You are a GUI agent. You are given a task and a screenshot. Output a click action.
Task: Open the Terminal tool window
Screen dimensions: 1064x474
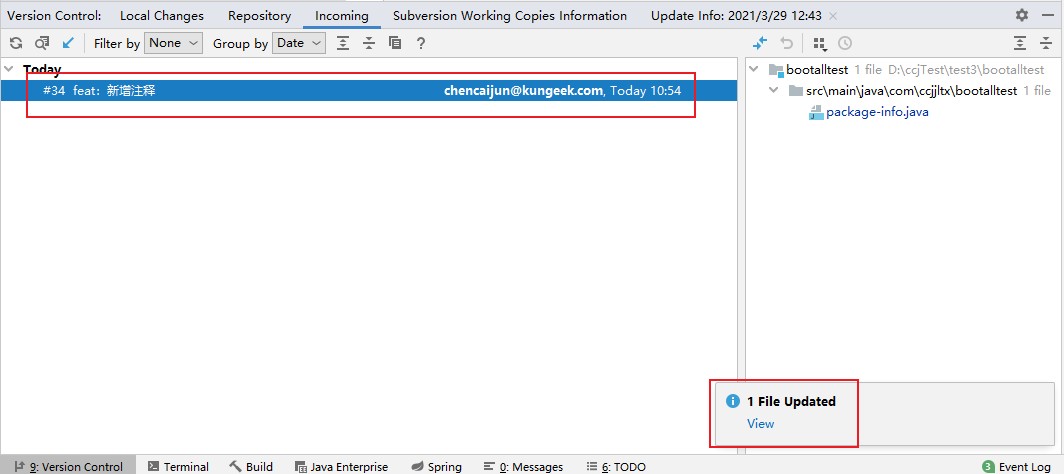178,466
